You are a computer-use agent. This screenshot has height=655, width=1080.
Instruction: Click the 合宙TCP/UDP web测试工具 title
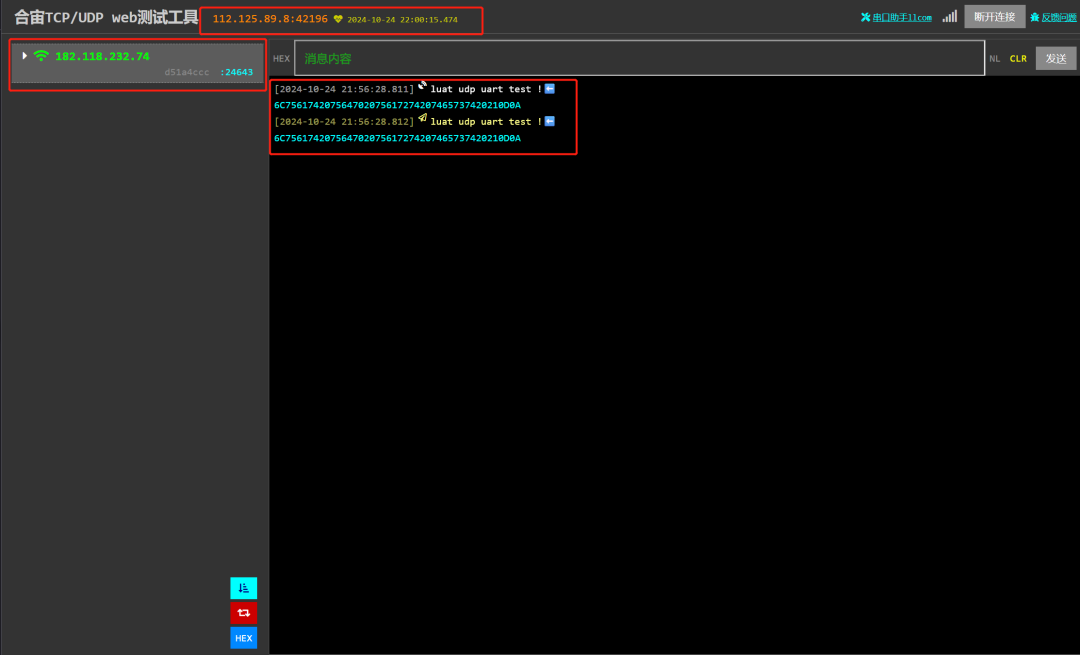(x=106, y=17)
